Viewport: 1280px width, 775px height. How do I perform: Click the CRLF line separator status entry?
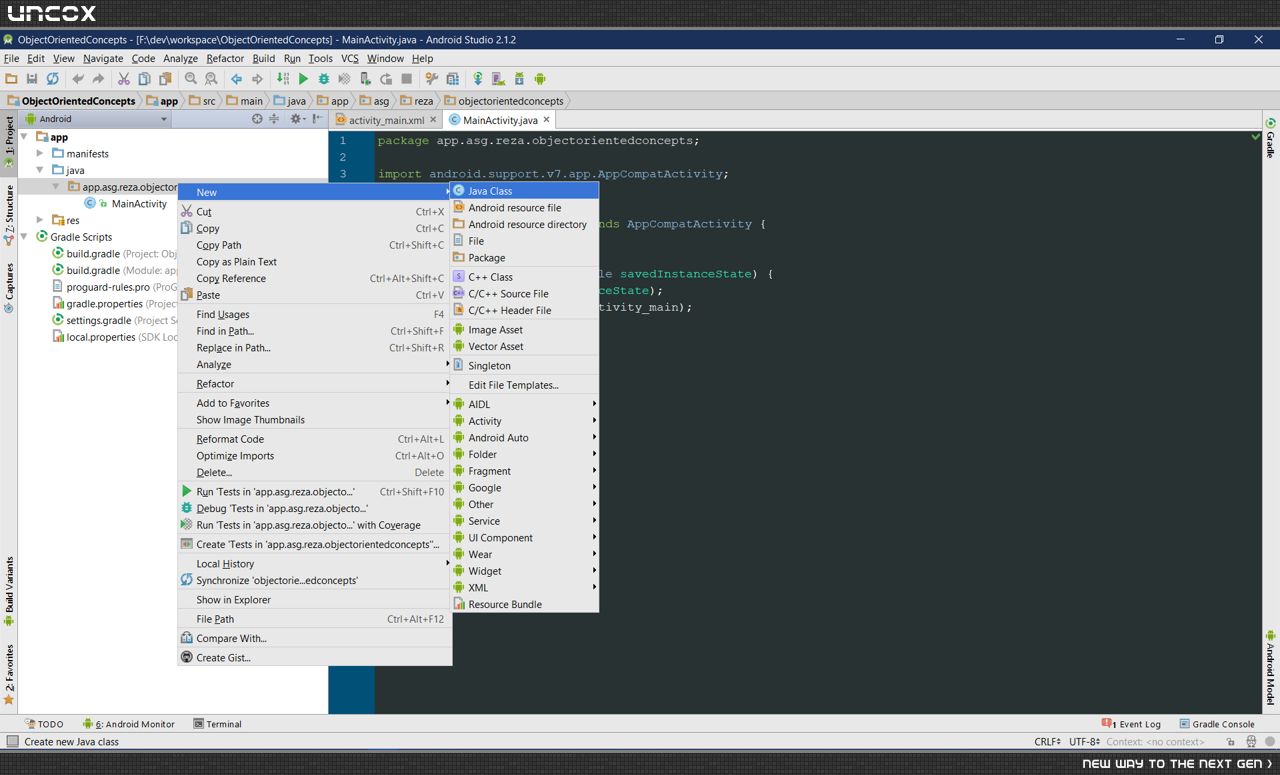[1047, 742]
